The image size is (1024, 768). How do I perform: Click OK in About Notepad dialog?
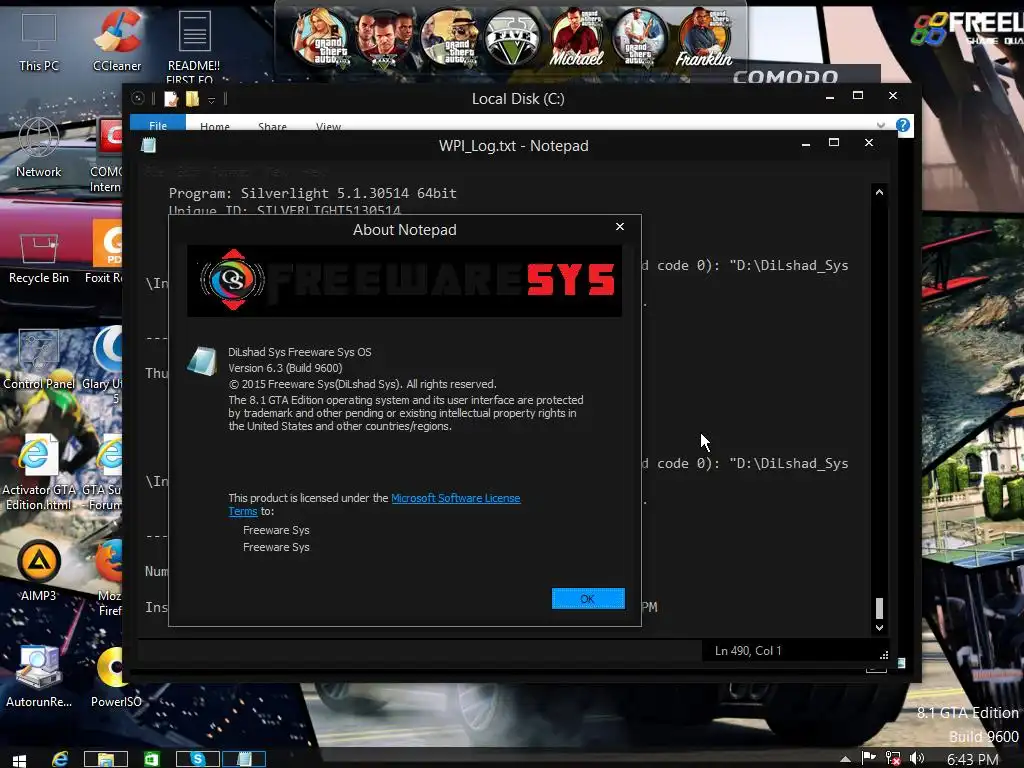coord(588,598)
